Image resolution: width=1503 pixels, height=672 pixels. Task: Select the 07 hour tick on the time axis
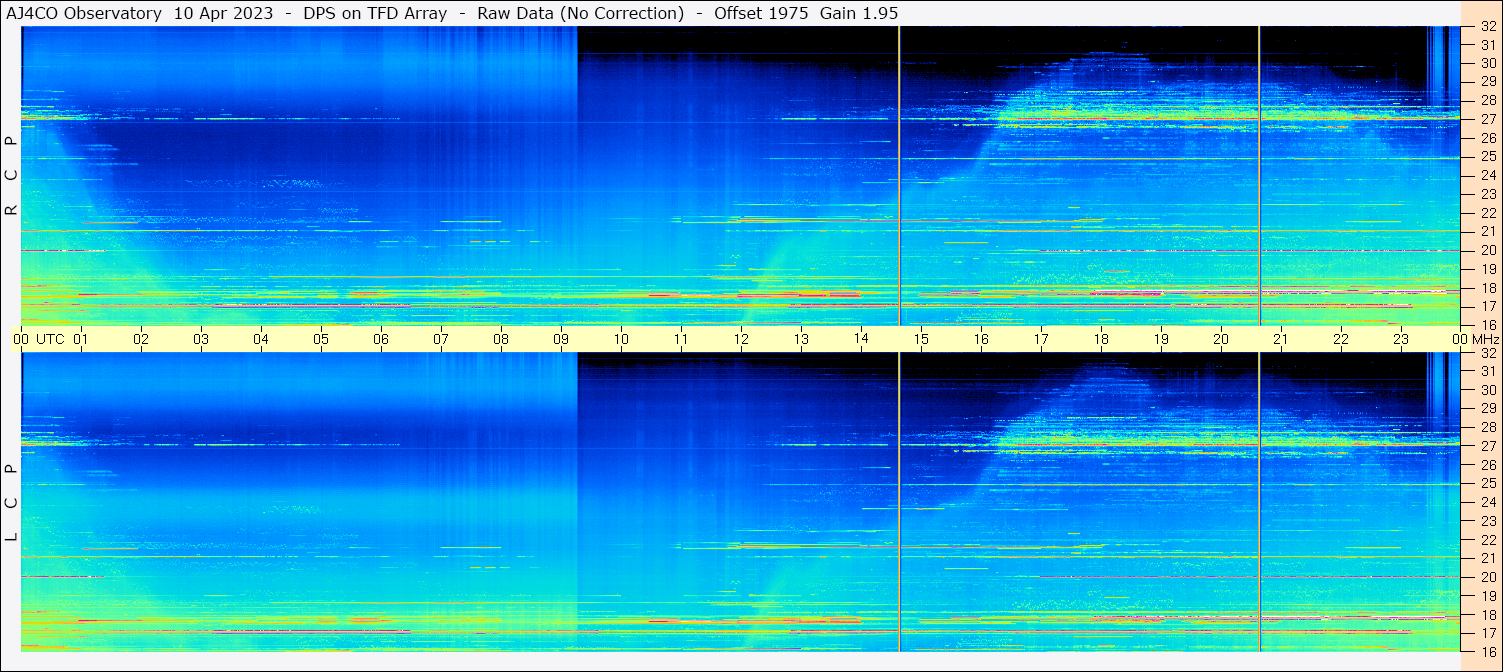(x=441, y=339)
